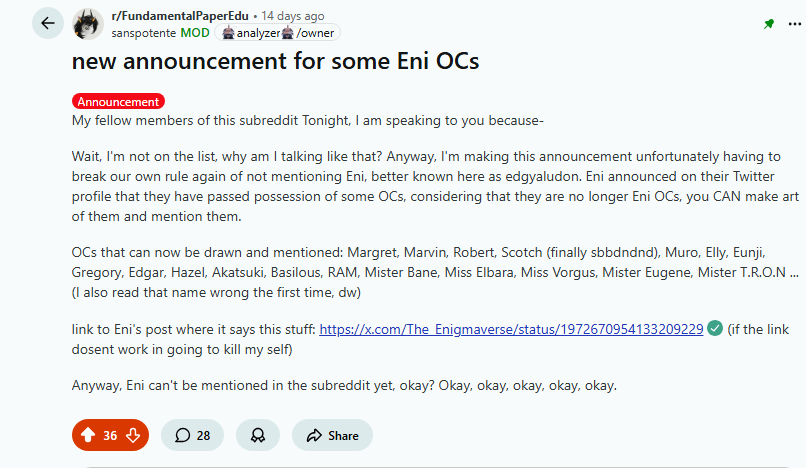Click the vote count of 36

click(x=110, y=435)
